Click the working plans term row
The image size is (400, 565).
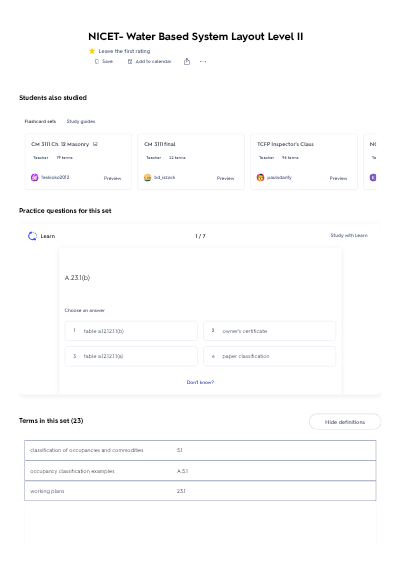point(200,491)
